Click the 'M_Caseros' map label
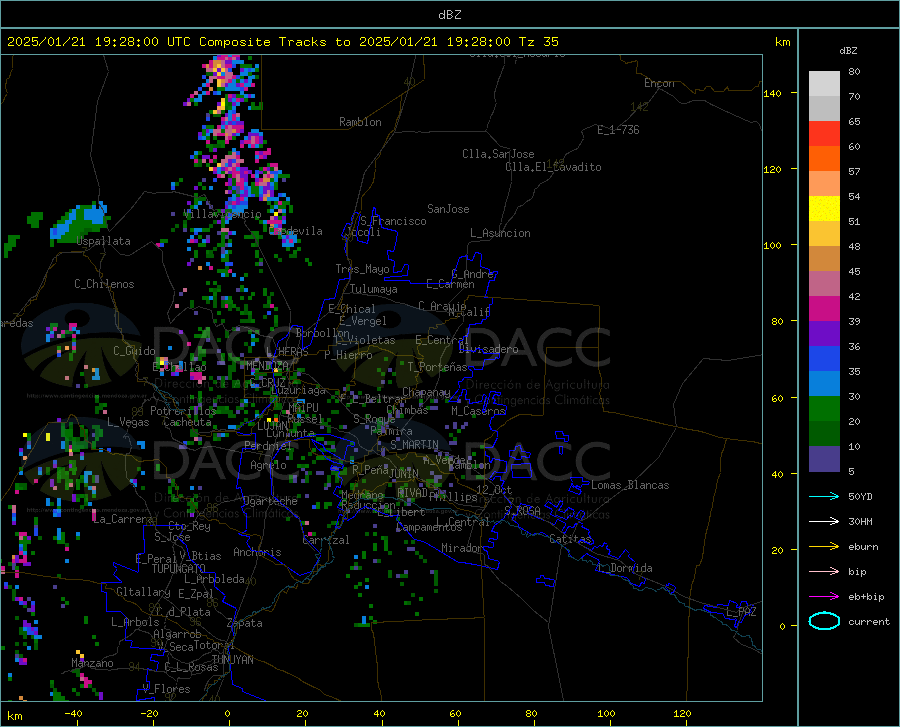The width and height of the screenshot is (900, 727). point(478,411)
